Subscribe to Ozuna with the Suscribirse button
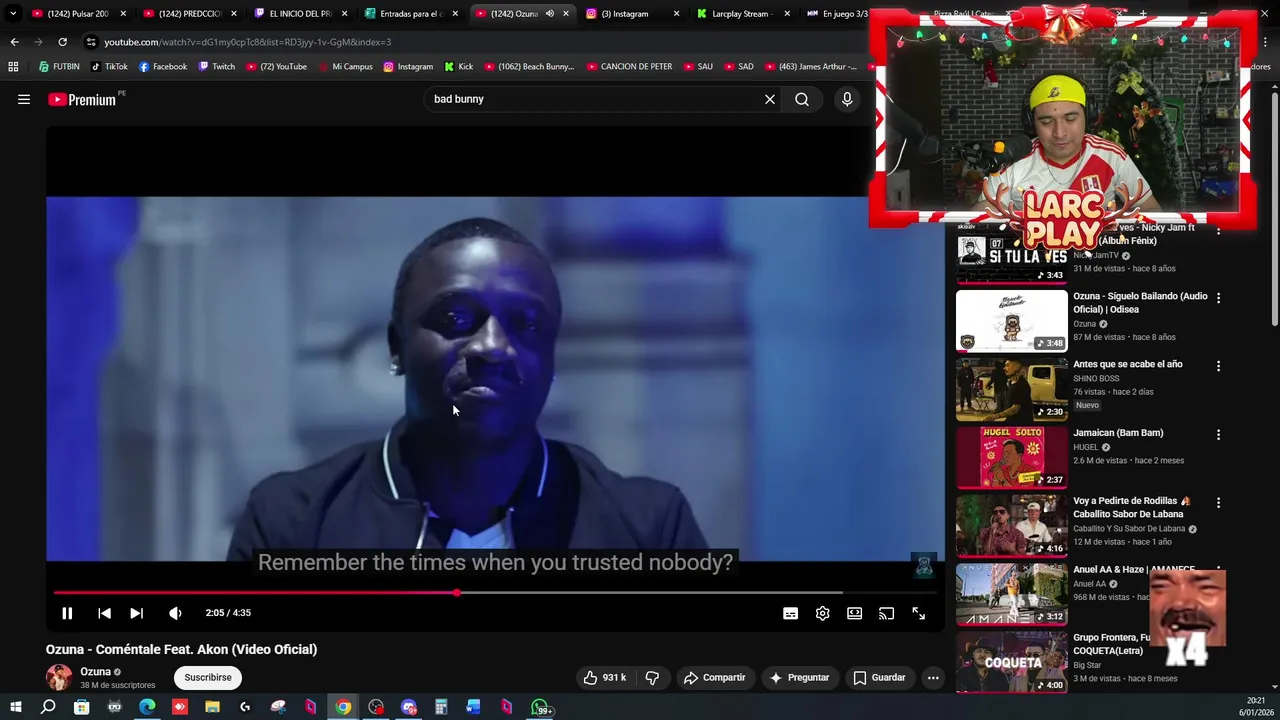The width and height of the screenshot is (1280, 720). (x=208, y=677)
